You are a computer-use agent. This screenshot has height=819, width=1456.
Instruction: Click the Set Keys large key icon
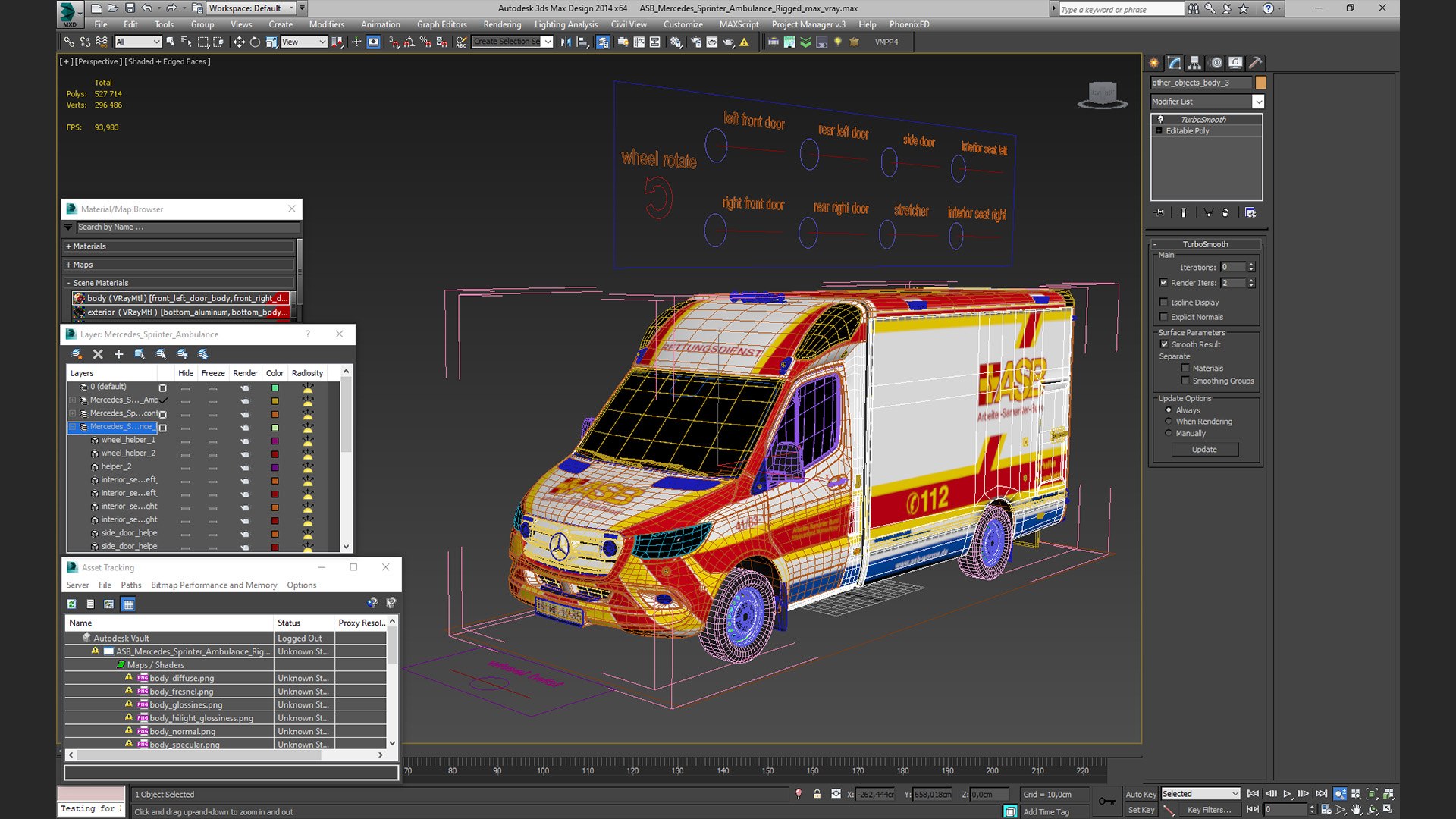click(x=1106, y=801)
